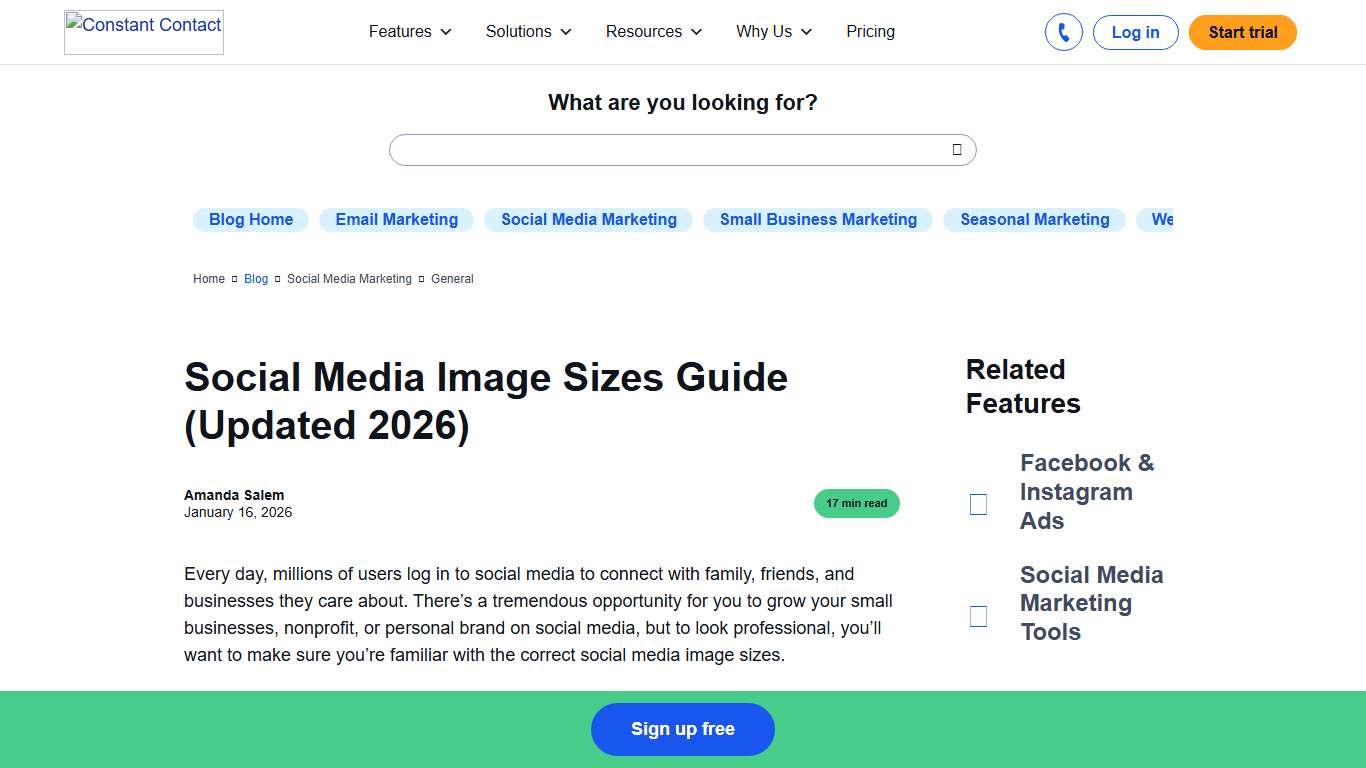The height and width of the screenshot is (768, 1366).
Task: Click the Constant Contact logo
Action: [143, 31]
